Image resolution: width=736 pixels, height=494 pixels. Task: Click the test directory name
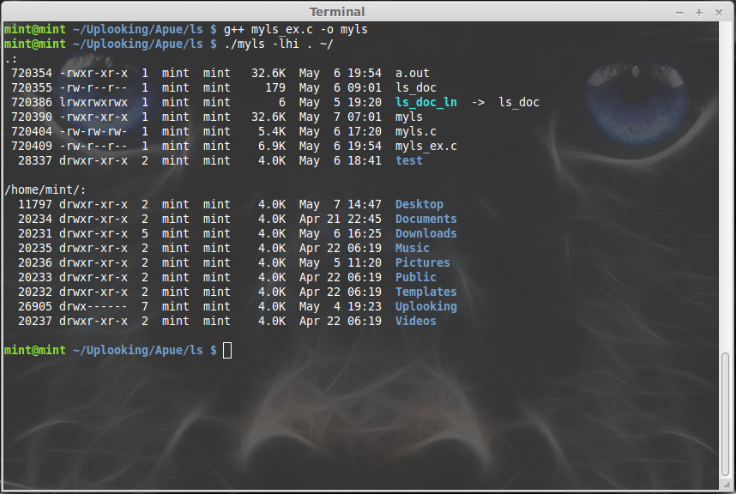pyautogui.click(x=408, y=161)
